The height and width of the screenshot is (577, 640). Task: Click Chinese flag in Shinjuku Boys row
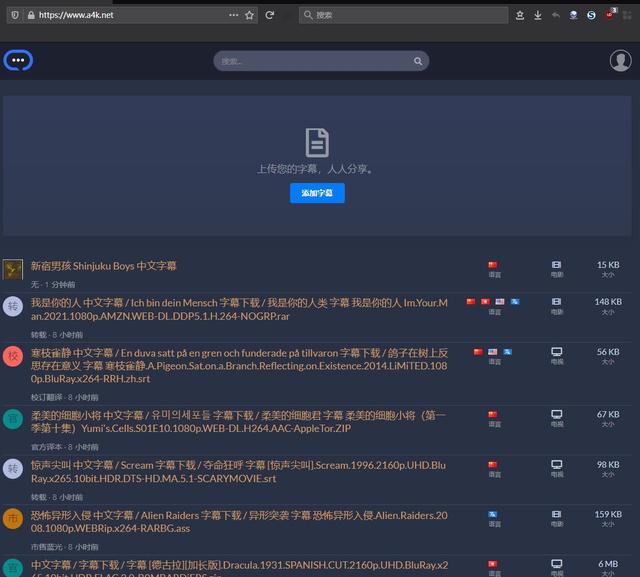click(x=493, y=265)
